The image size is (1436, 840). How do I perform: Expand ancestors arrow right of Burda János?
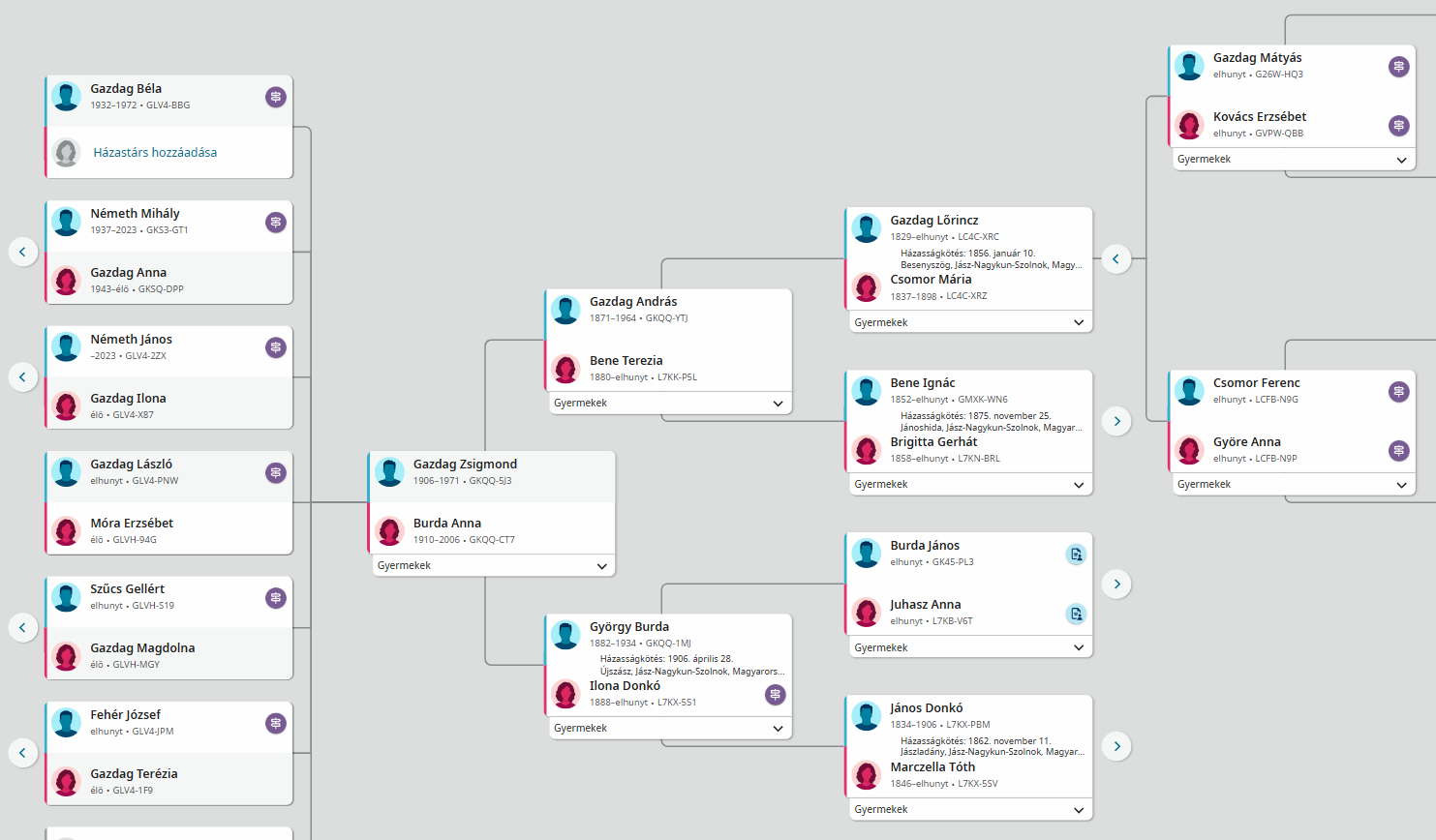click(x=1116, y=585)
